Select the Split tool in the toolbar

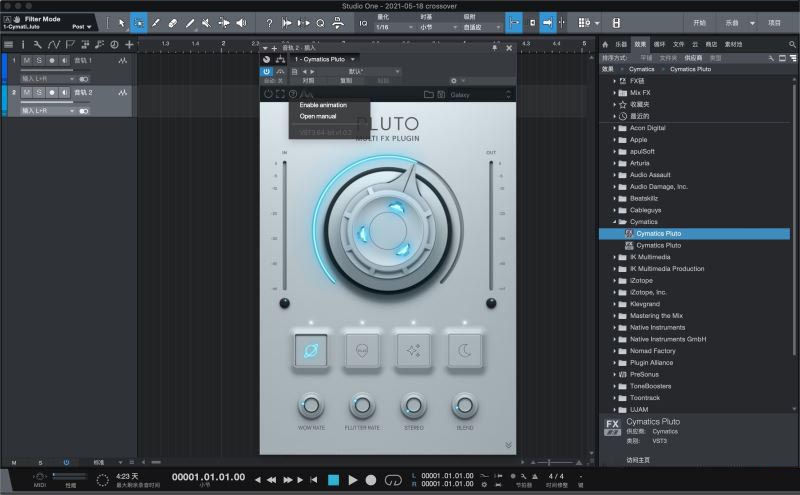coord(156,23)
